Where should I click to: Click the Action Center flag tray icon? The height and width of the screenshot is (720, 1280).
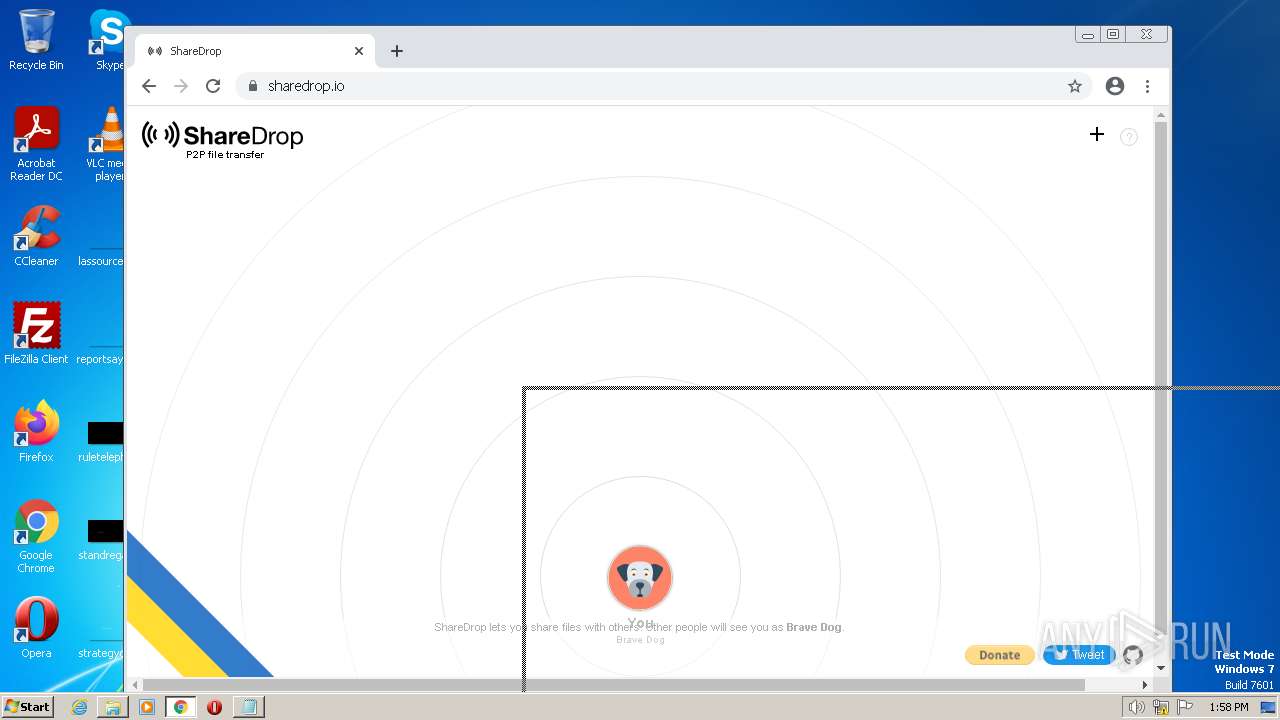pos(1185,707)
